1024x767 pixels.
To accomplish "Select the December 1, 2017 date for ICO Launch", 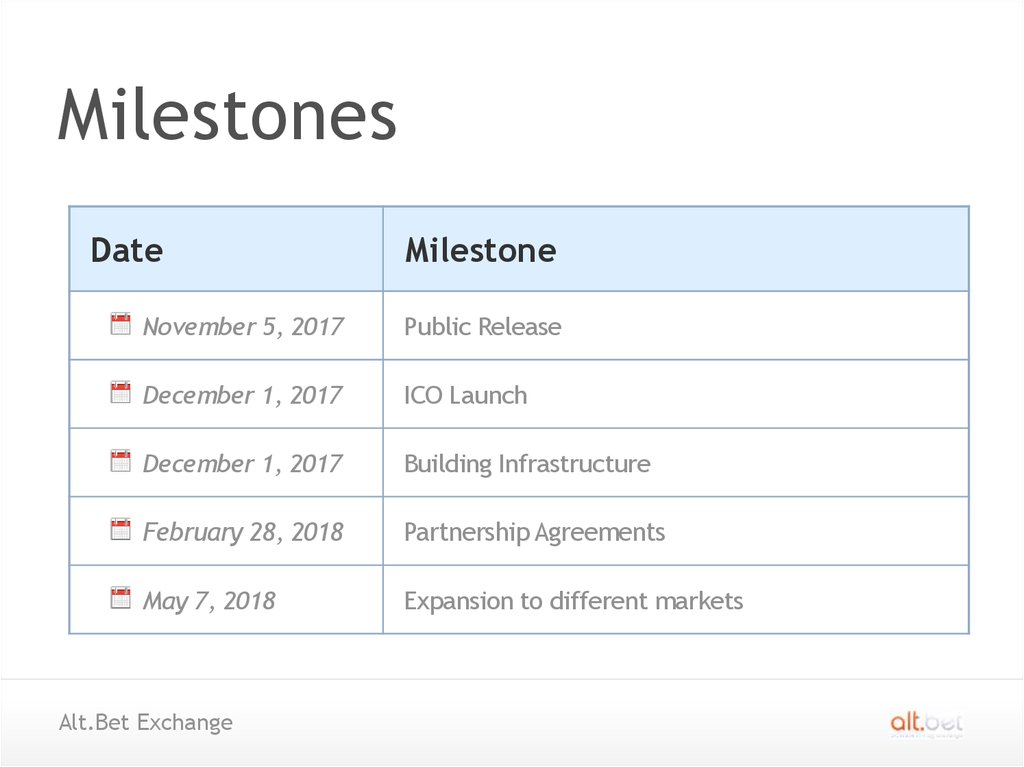I will (243, 395).
